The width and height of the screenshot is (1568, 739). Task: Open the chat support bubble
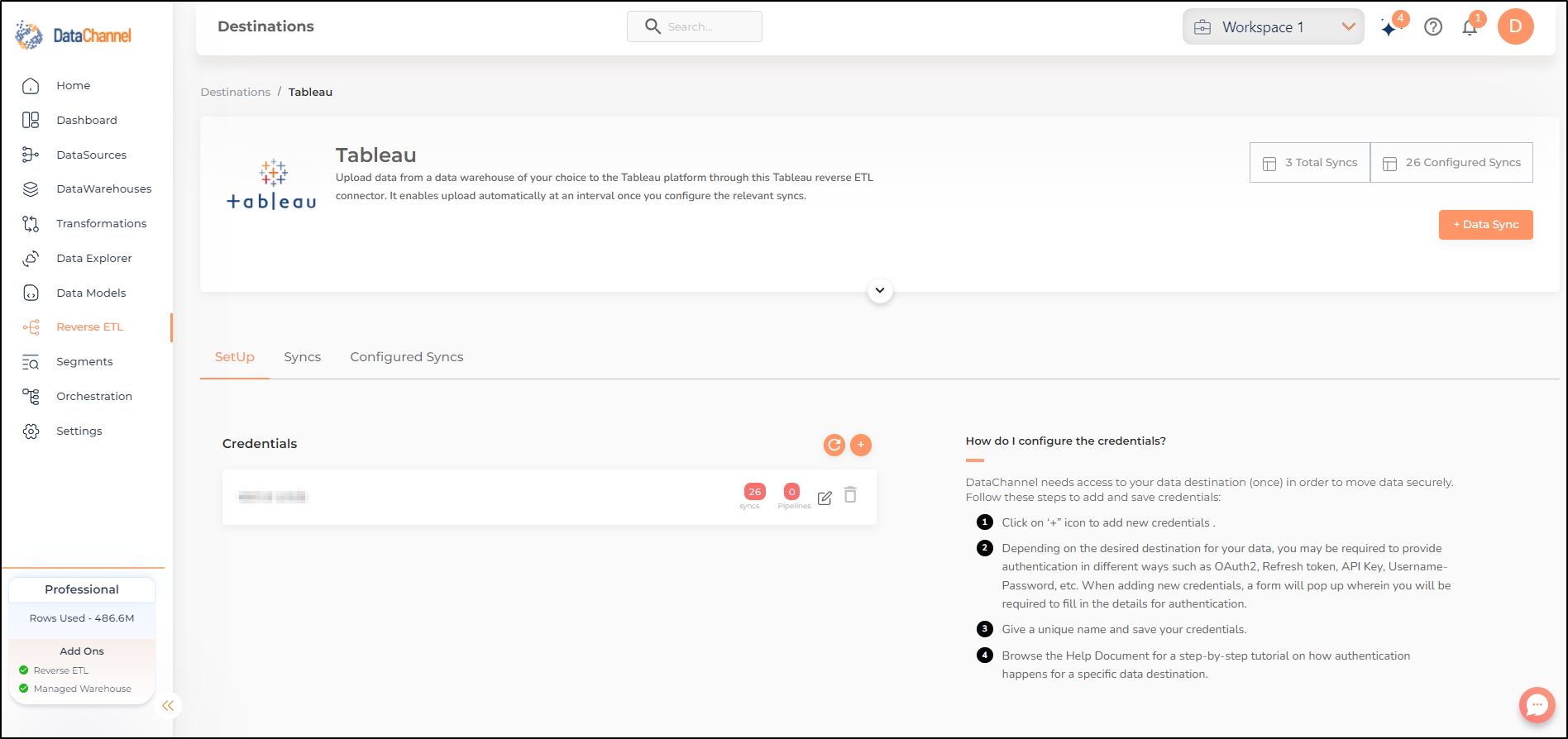(1537, 705)
